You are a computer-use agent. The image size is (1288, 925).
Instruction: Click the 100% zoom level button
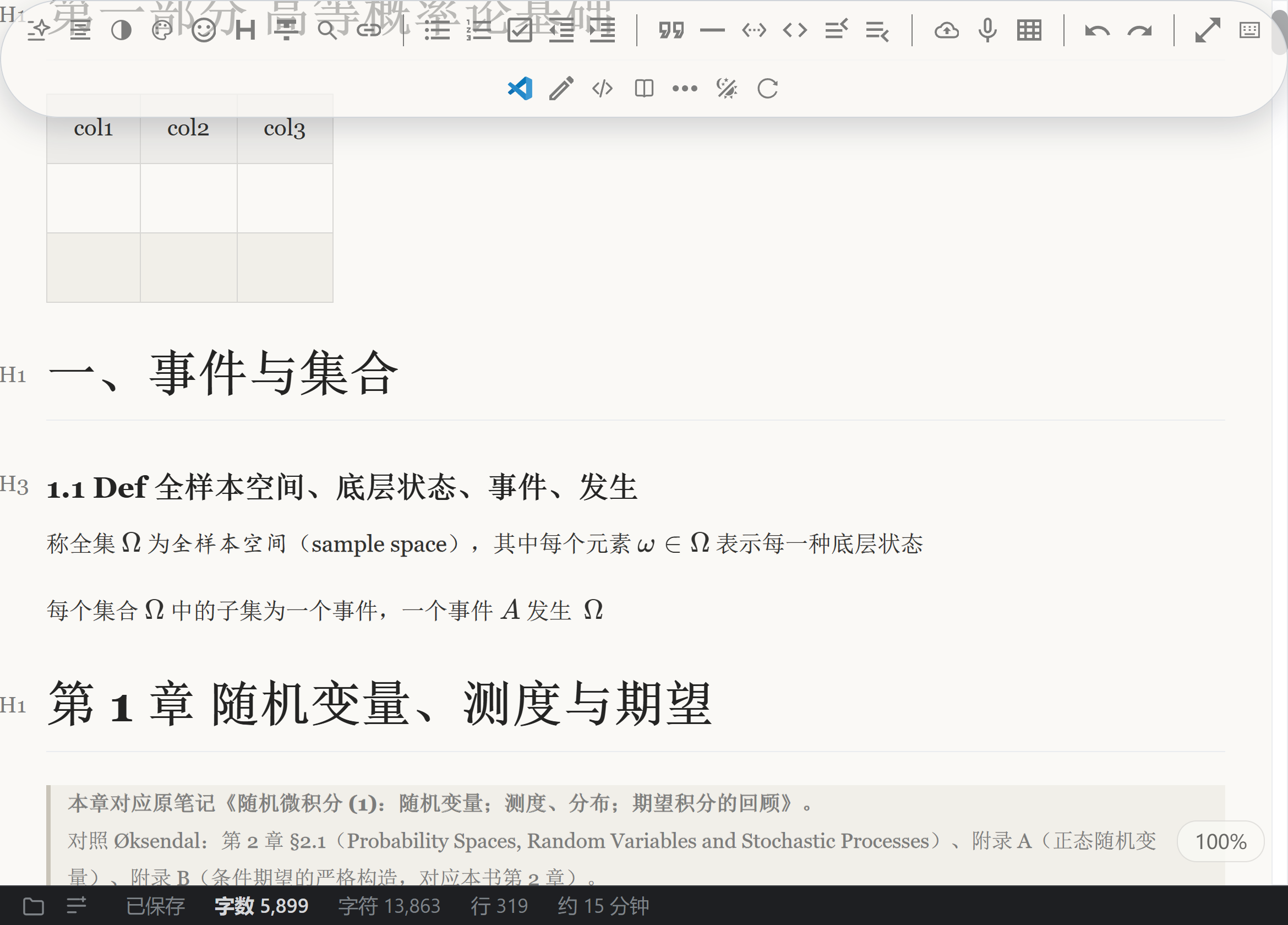coord(1221,841)
